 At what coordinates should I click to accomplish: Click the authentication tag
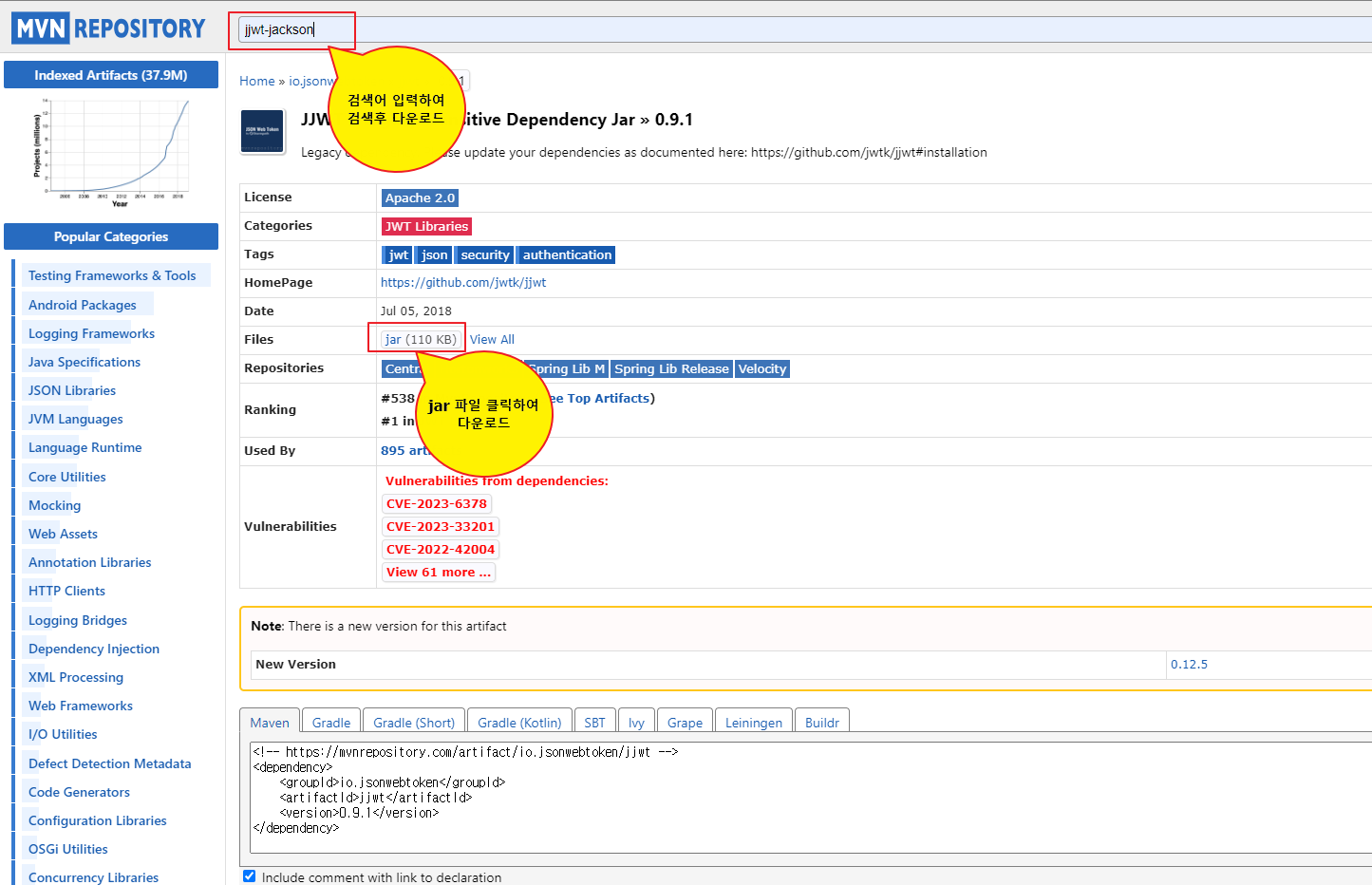click(567, 254)
